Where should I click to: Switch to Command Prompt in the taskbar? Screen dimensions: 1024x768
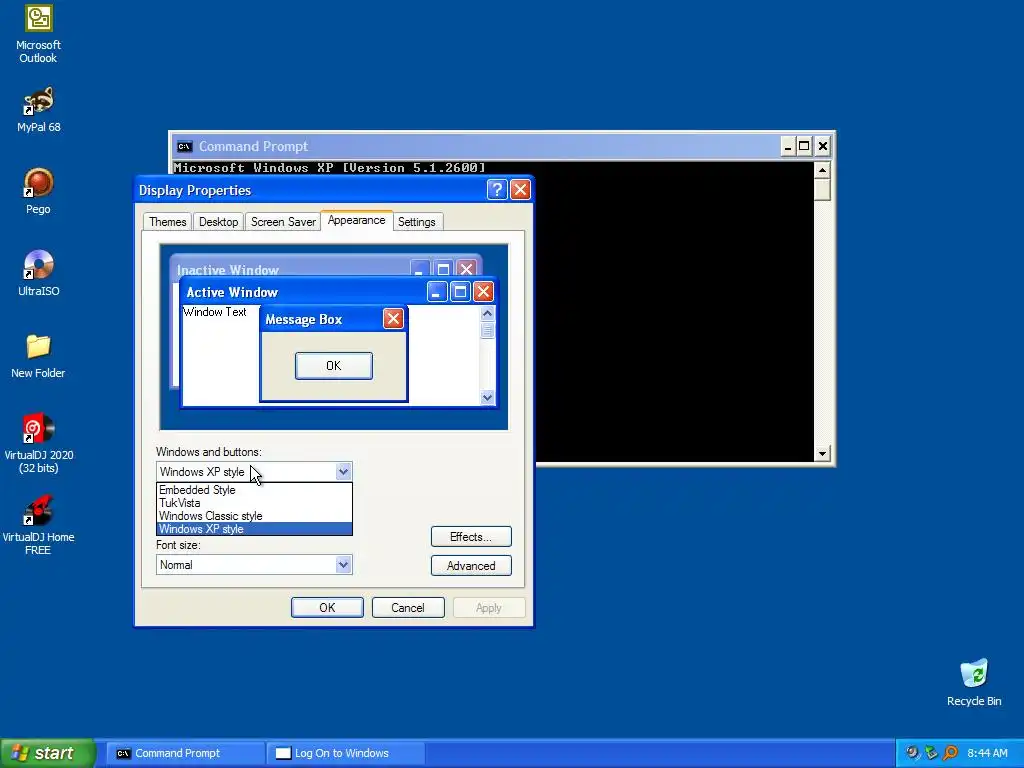(x=184, y=753)
